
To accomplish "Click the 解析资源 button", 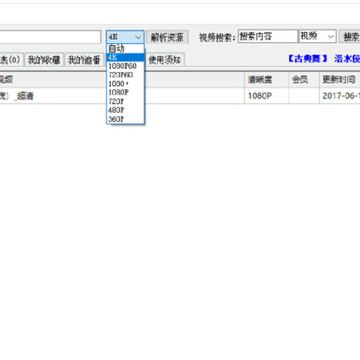I will (167, 37).
